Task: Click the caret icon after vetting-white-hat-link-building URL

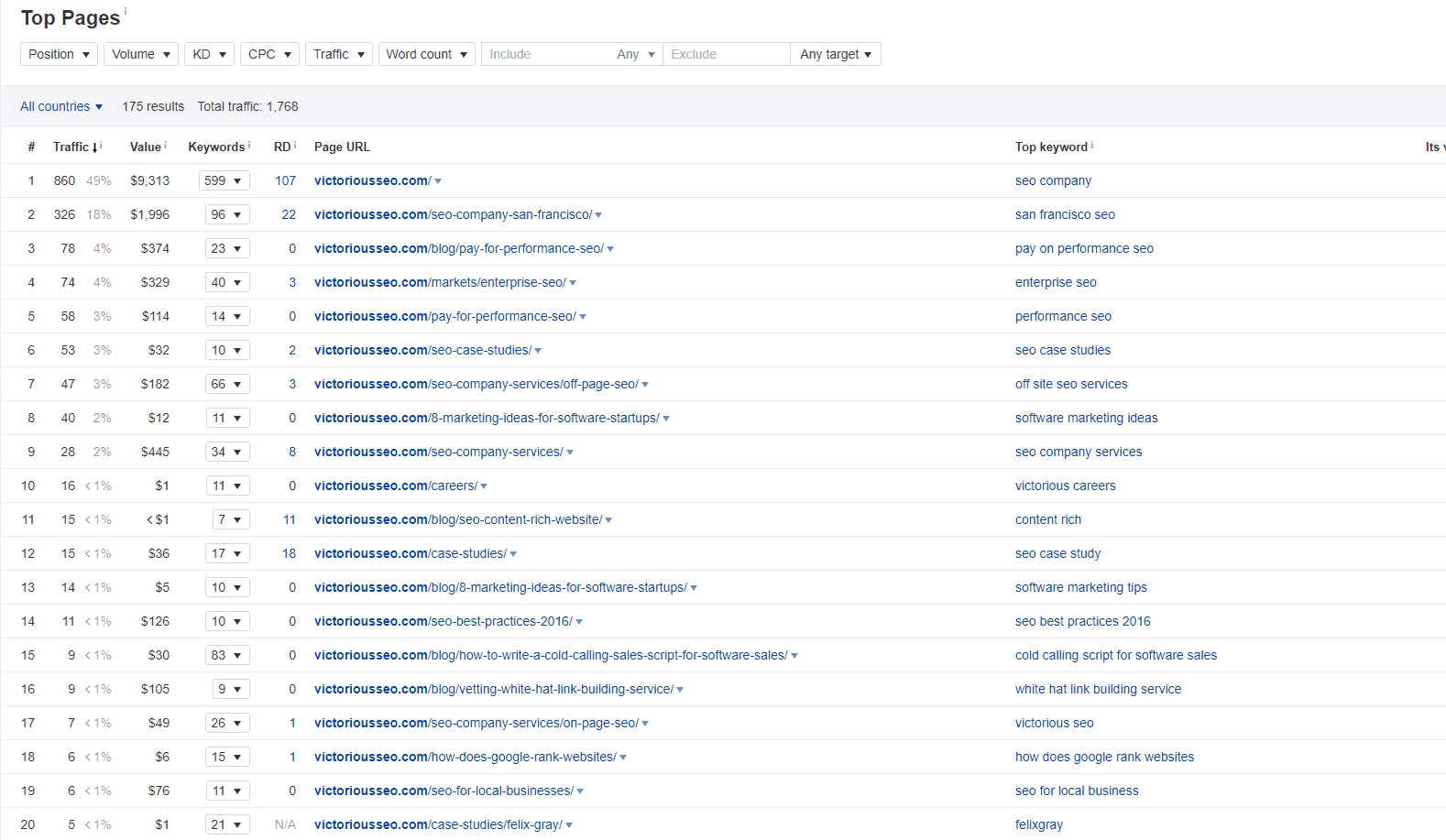Action: click(x=680, y=690)
